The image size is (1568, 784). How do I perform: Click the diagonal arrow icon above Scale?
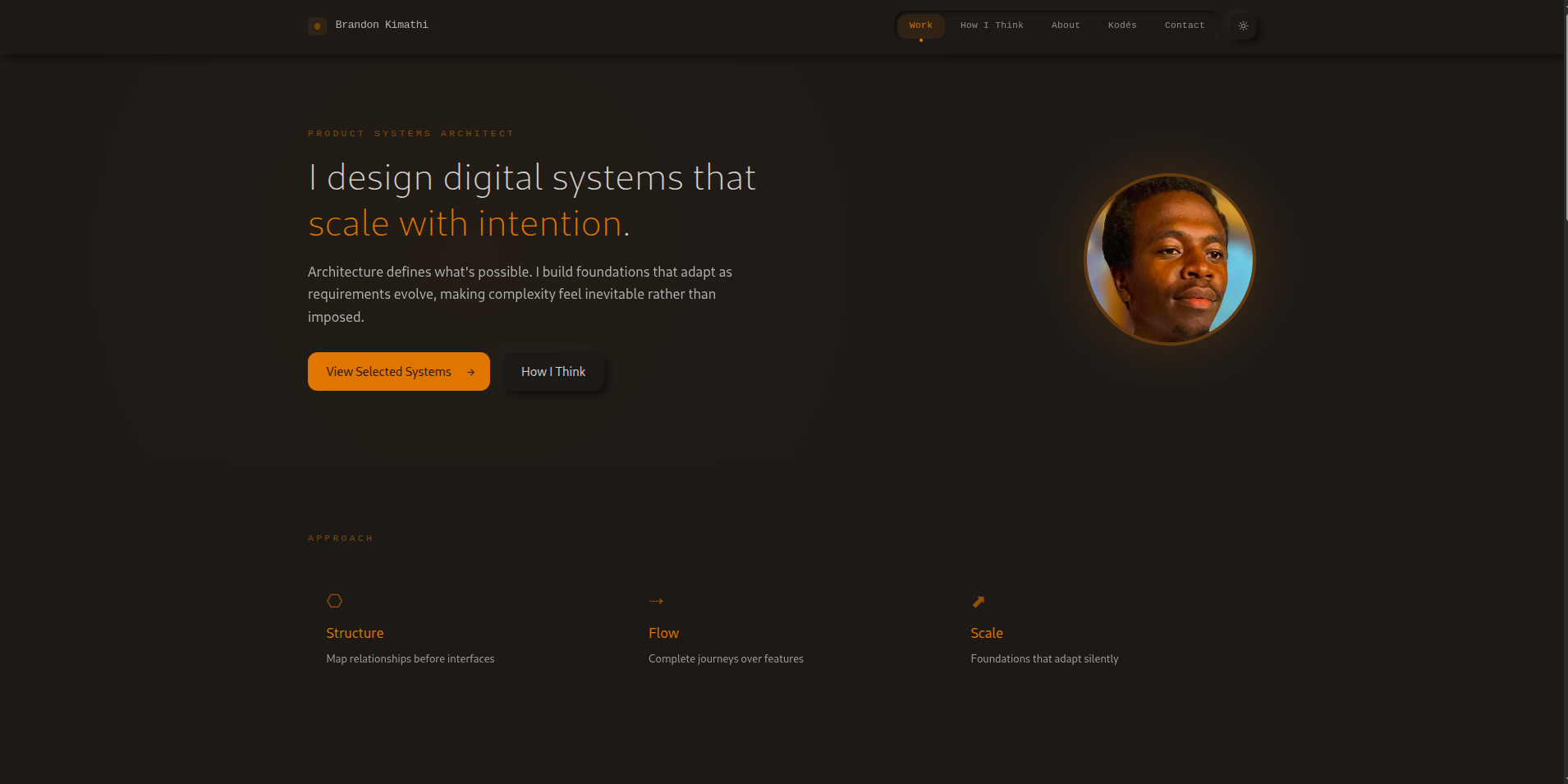pos(978,602)
